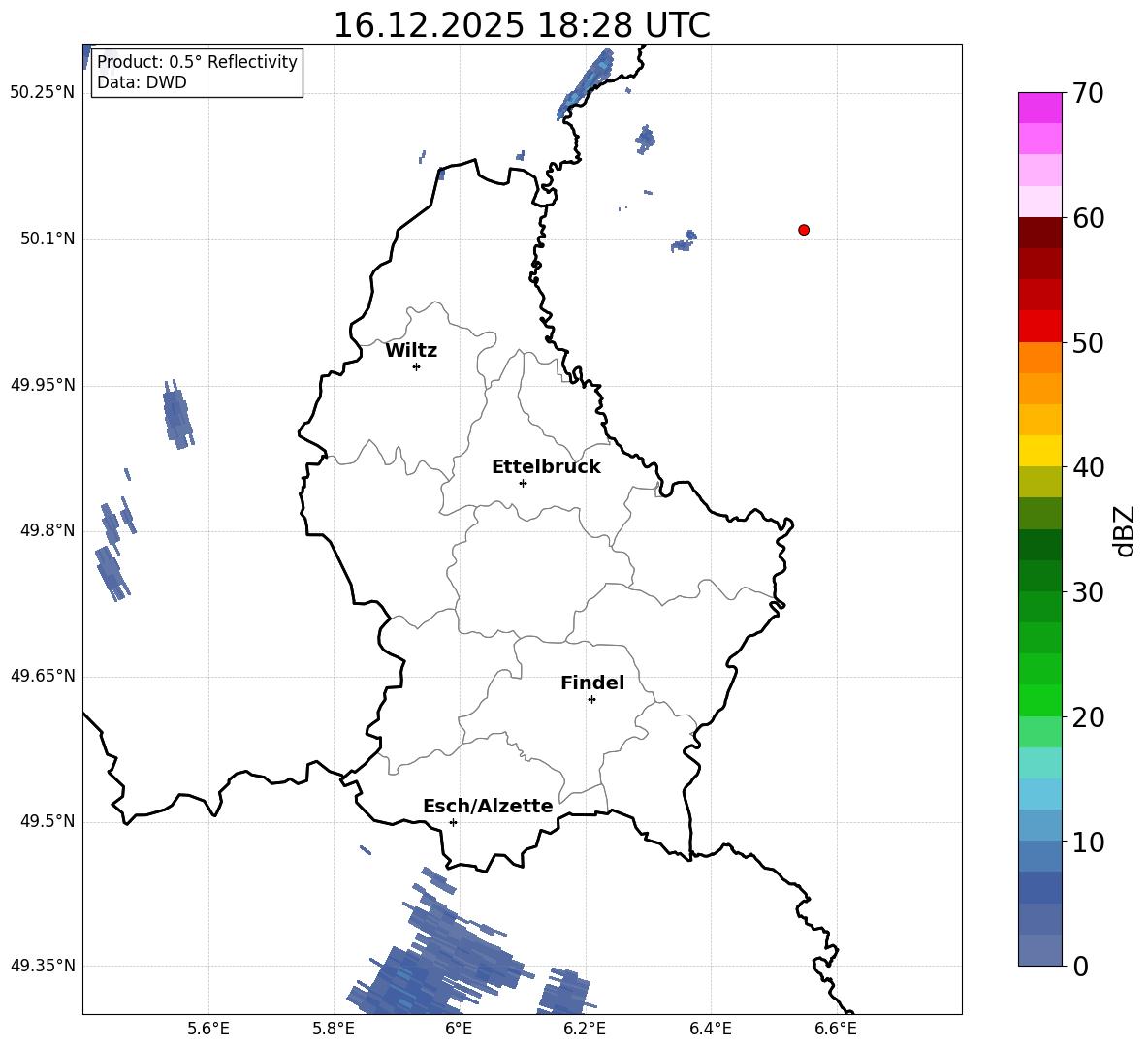
Task: Click the dark green colorbar segment near 30
Action: [x=1039, y=576]
